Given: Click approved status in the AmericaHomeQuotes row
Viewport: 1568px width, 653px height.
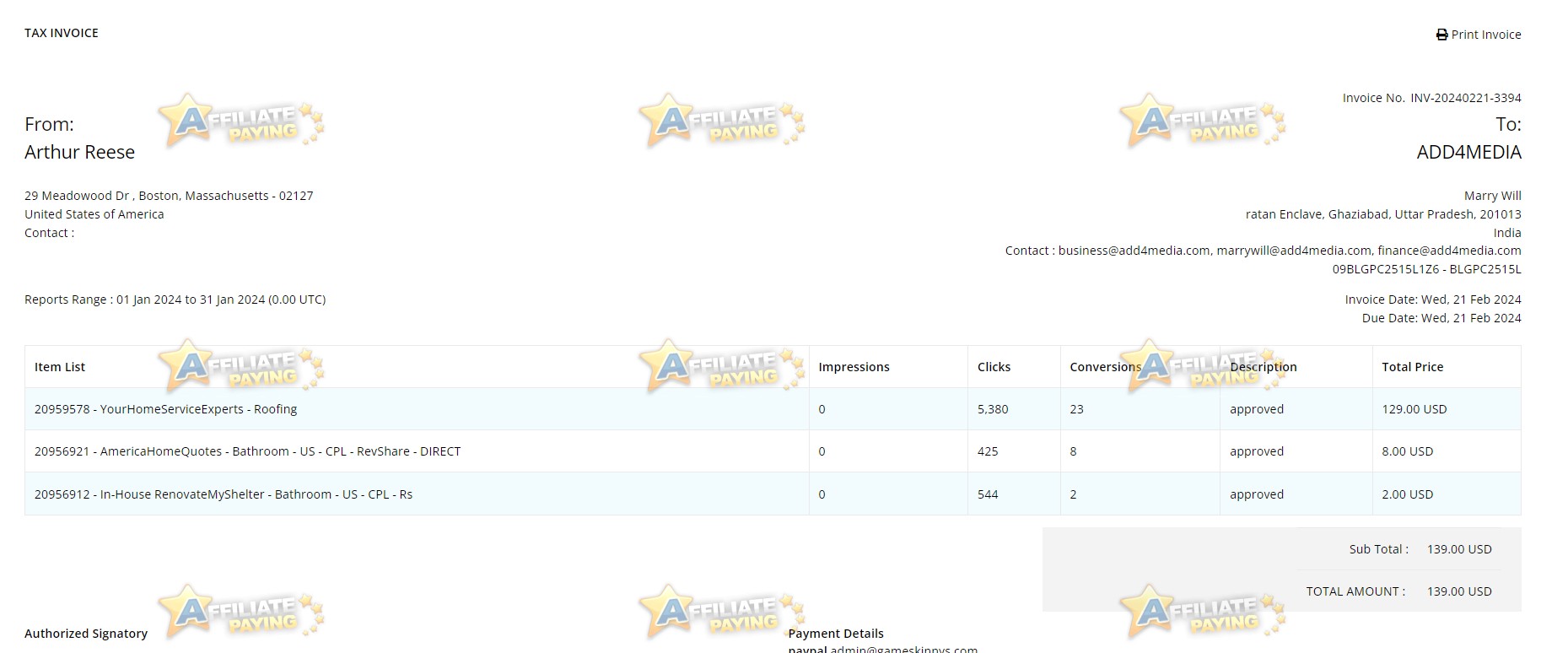Looking at the screenshot, I should 1257,451.
